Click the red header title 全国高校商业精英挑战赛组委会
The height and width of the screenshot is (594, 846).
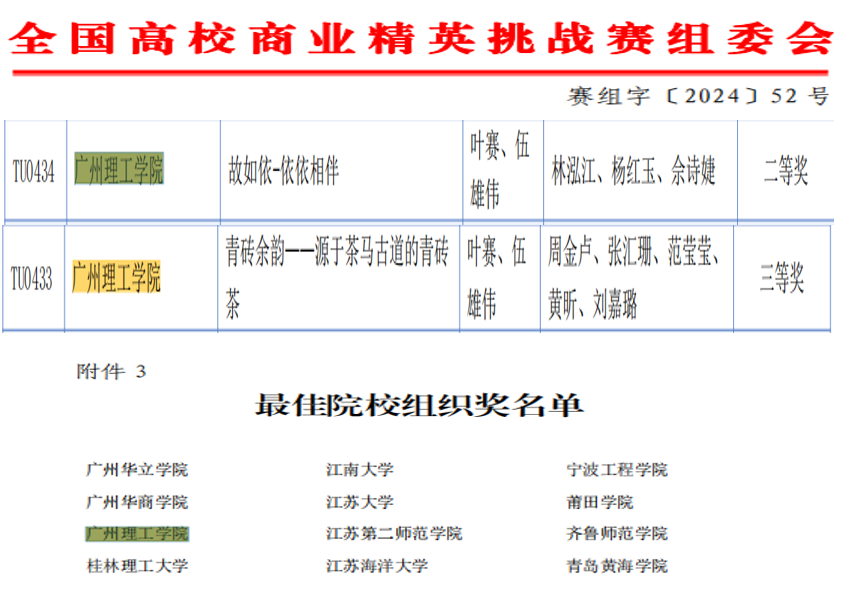point(423,40)
